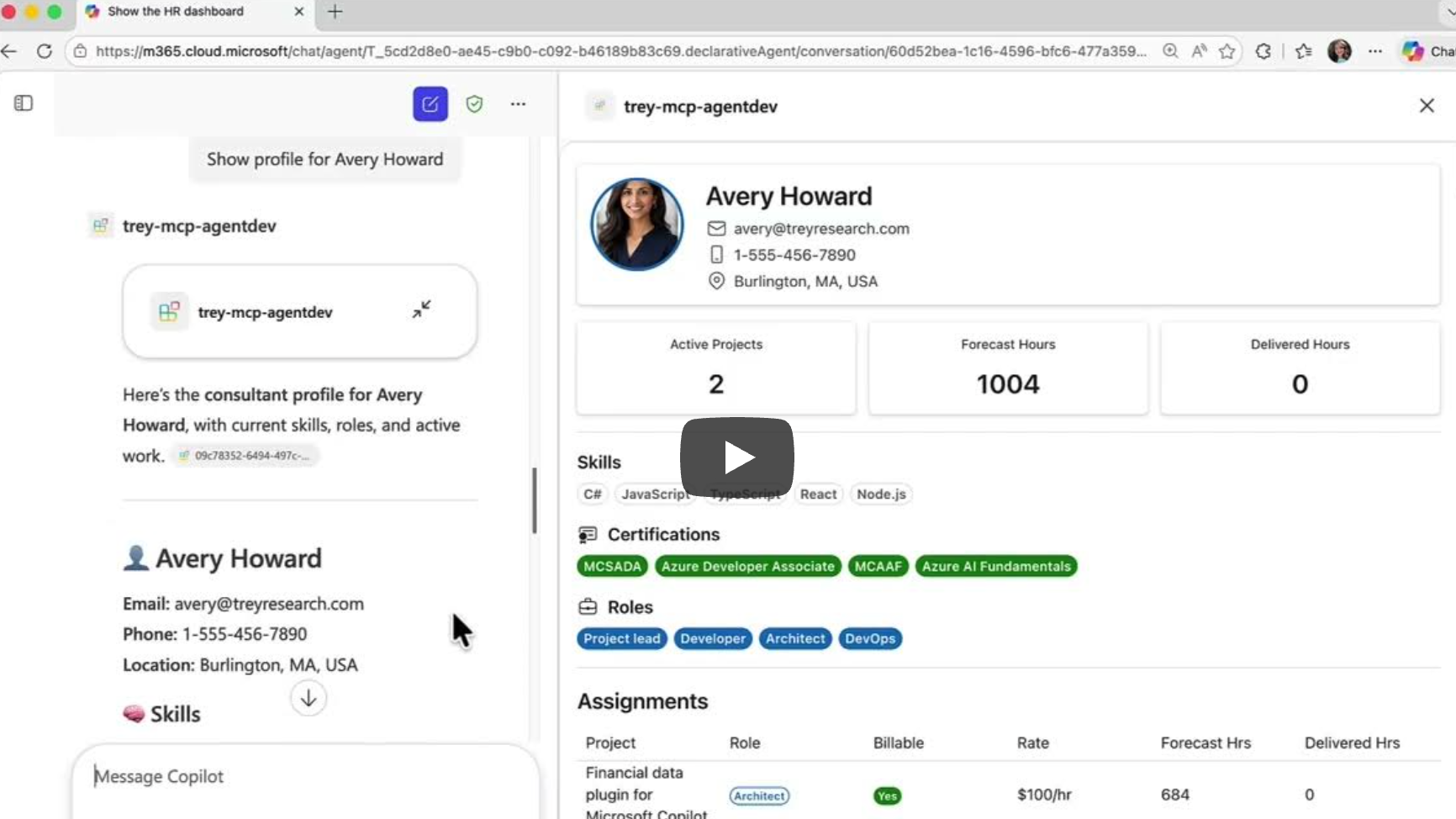The width and height of the screenshot is (1456, 819).
Task: Collapse the trey-mcp-agentdev card using arrows icon
Action: 421,309
